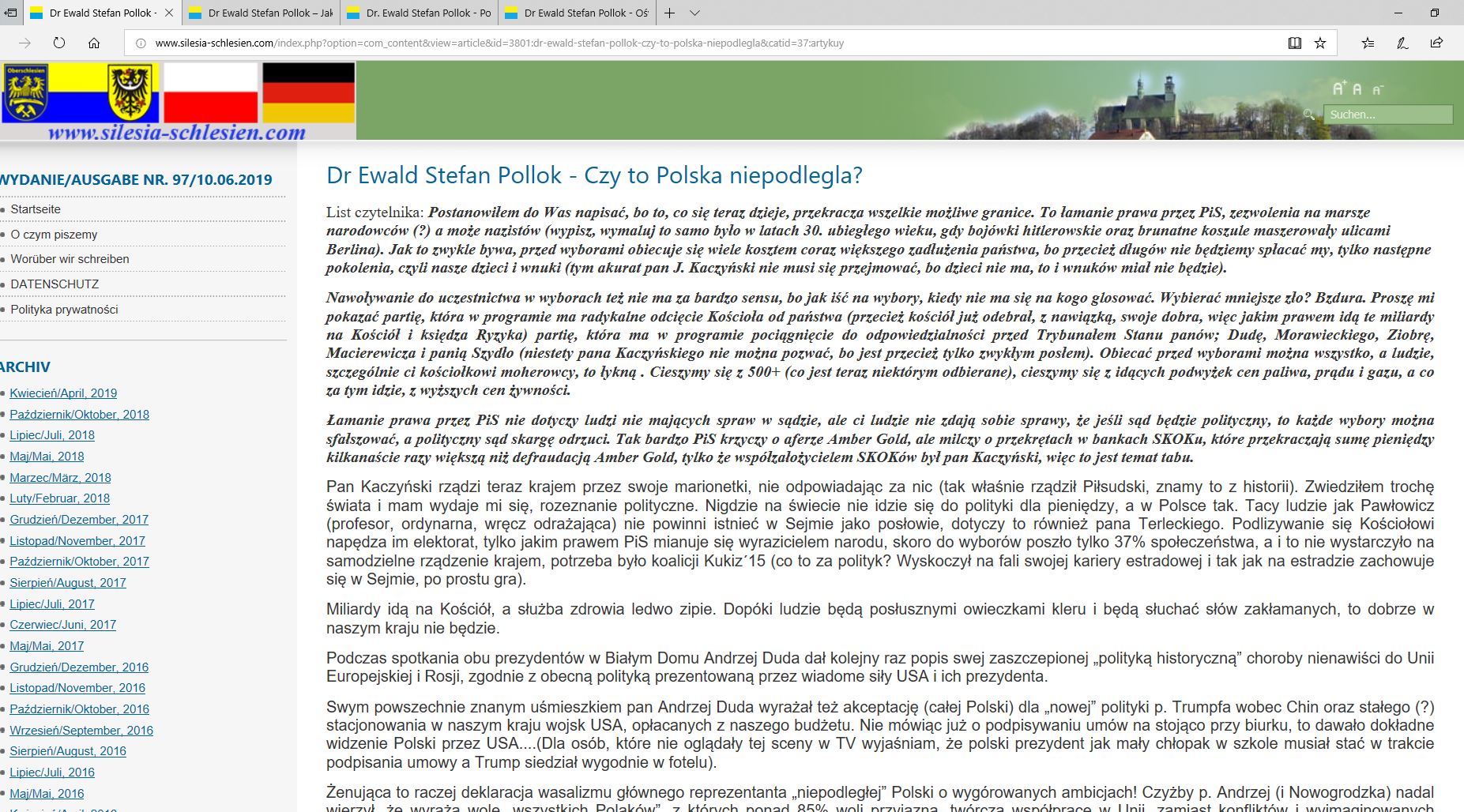Screen dimensions: 1464x812
Task: Open archive Październik/Oktober, 2018
Action: (x=79, y=415)
